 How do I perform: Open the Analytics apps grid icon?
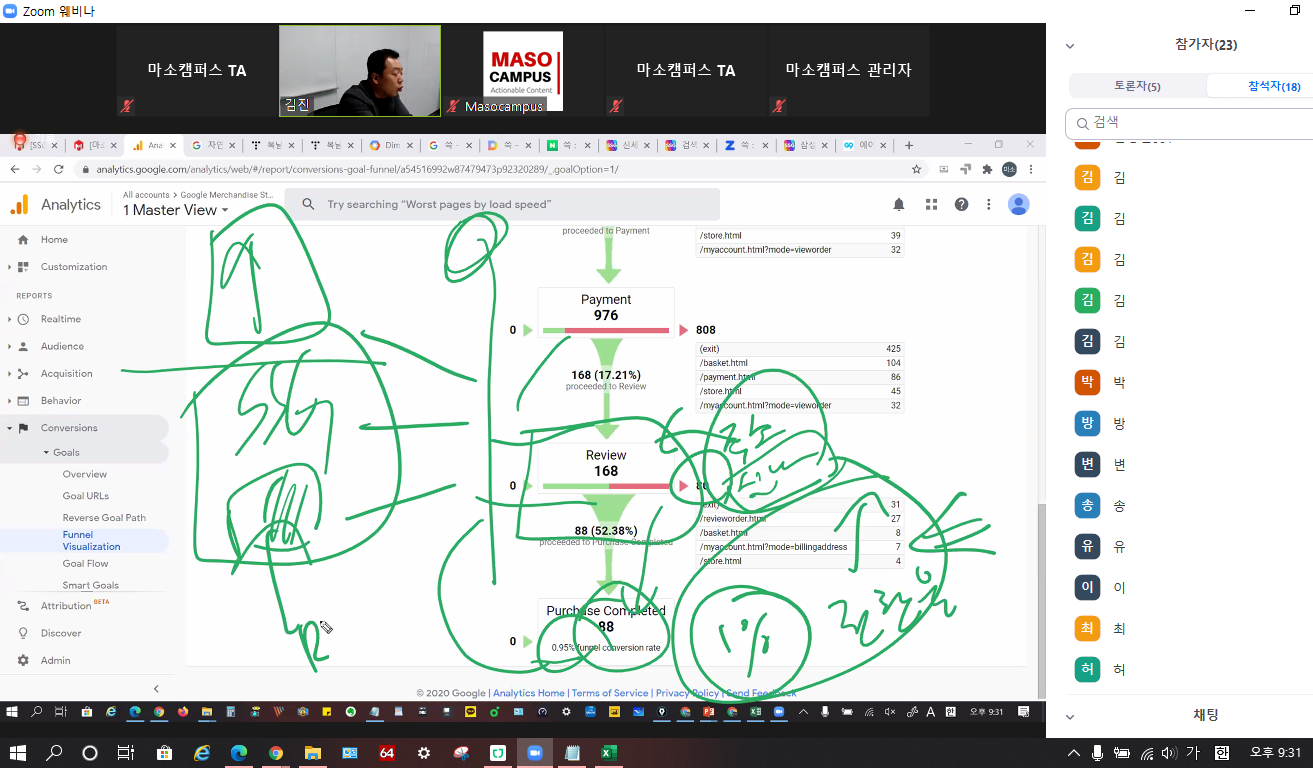tap(931, 204)
